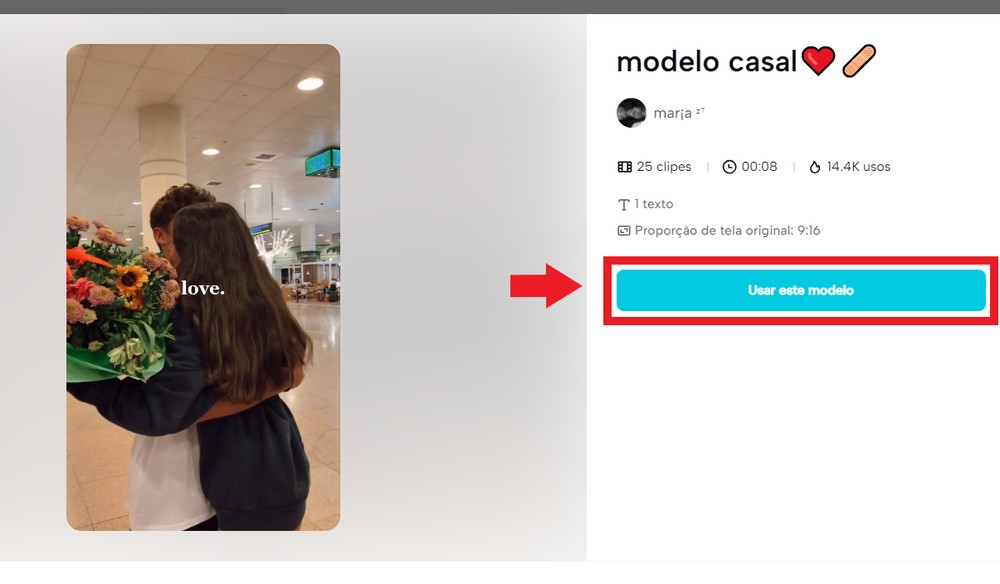This screenshot has width=1000, height=584.
Task: Click Proporção de tela original: 9:16 text
Action: click(728, 231)
